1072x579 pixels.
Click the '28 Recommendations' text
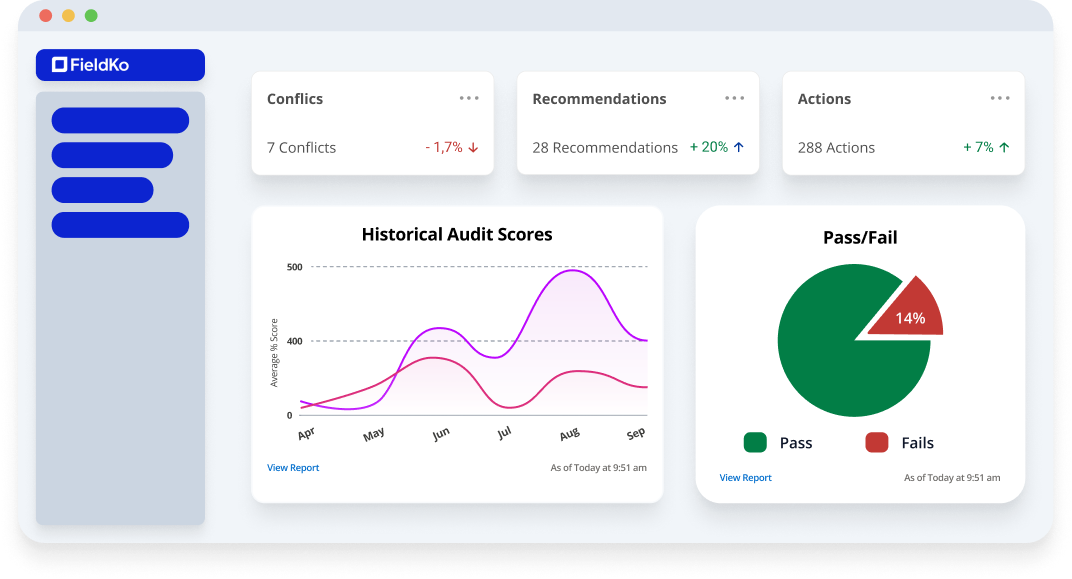pyautogui.click(x=605, y=148)
